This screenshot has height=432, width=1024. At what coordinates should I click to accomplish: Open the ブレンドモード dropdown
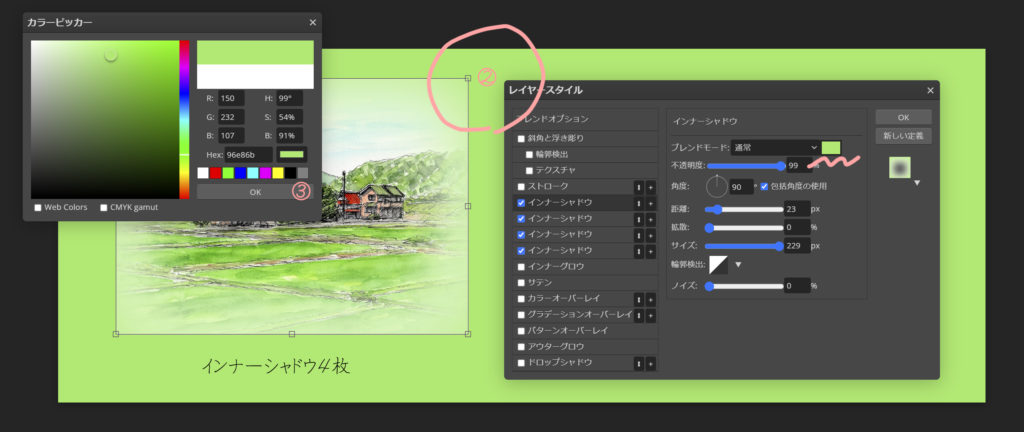tap(775, 148)
